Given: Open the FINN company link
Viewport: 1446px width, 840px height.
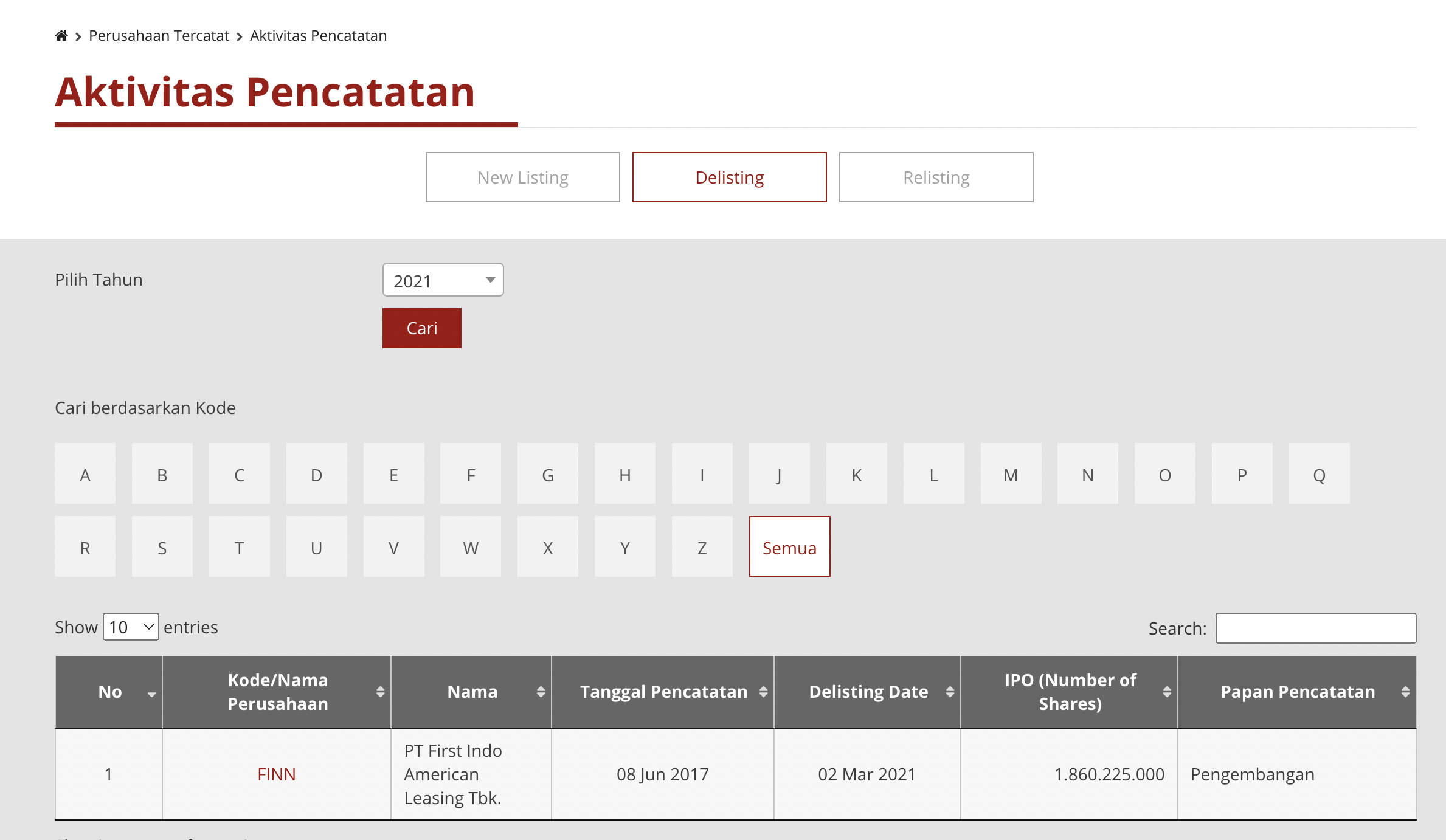Looking at the screenshot, I should coord(276,774).
